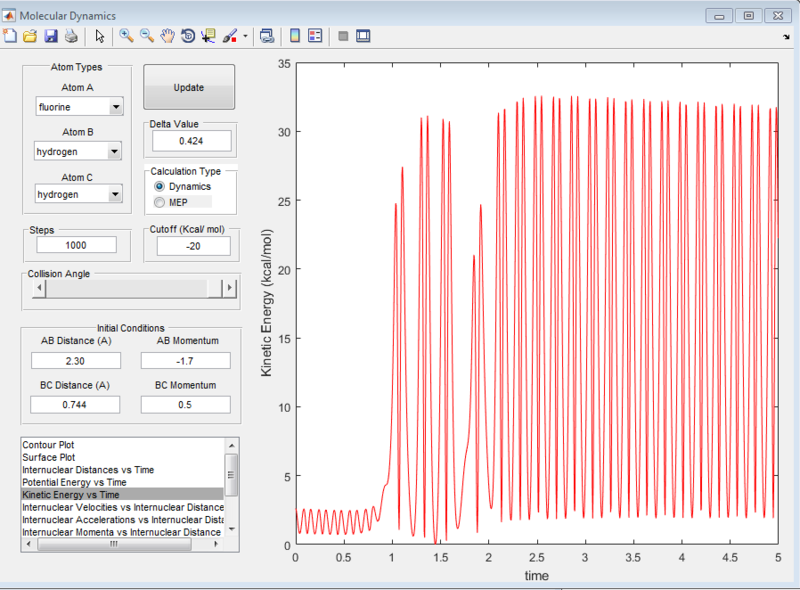Click the BC Distance input field
This screenshot has width=800, height=590.
(x=75, y=405)
